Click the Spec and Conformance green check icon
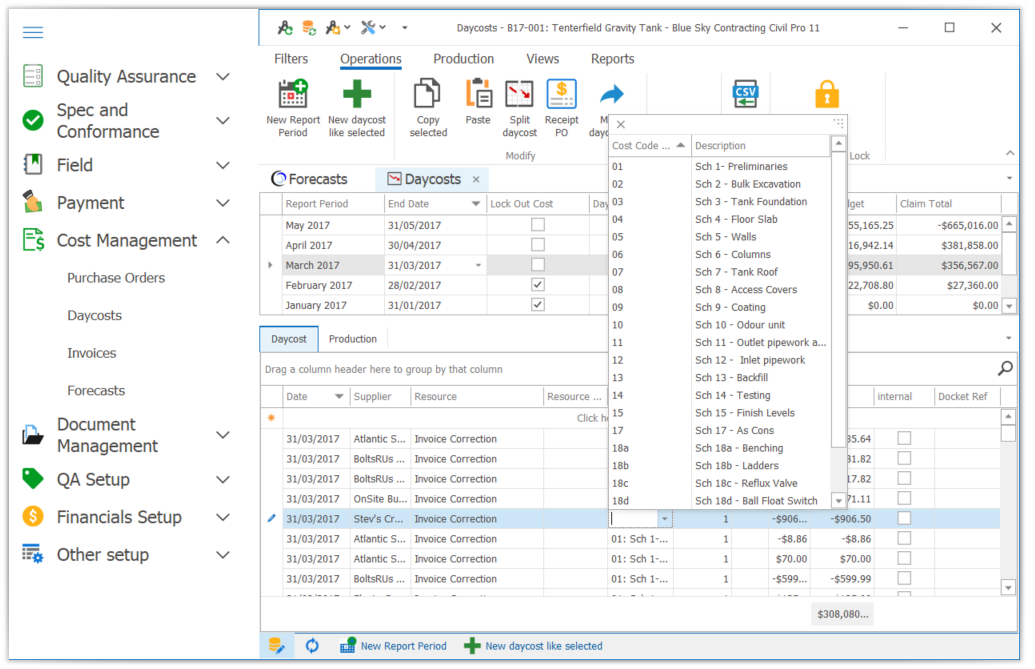Viewport: 1035px width, 669px height. coord(32,120)
